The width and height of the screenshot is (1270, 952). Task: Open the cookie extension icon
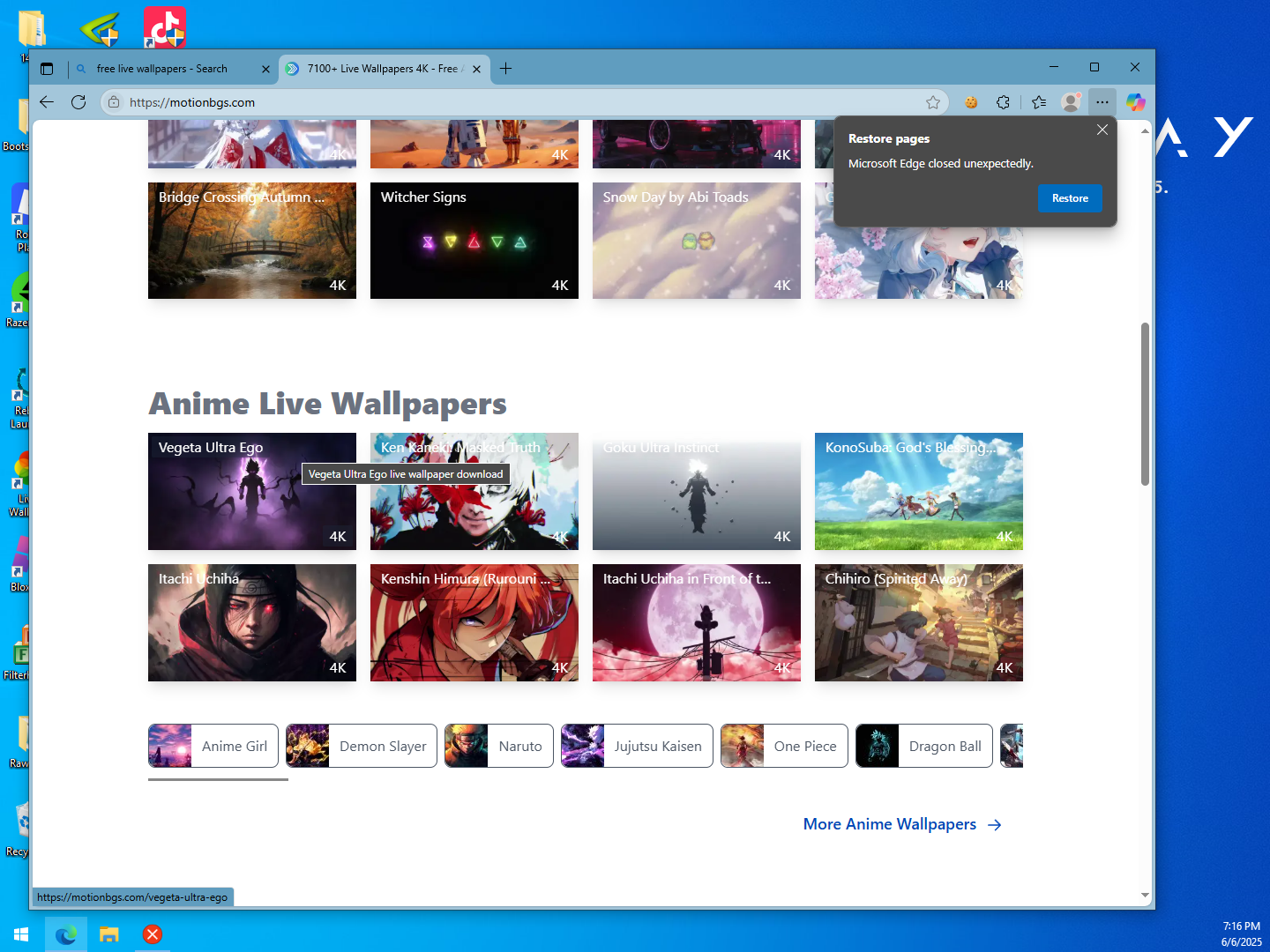click(971, 102)
